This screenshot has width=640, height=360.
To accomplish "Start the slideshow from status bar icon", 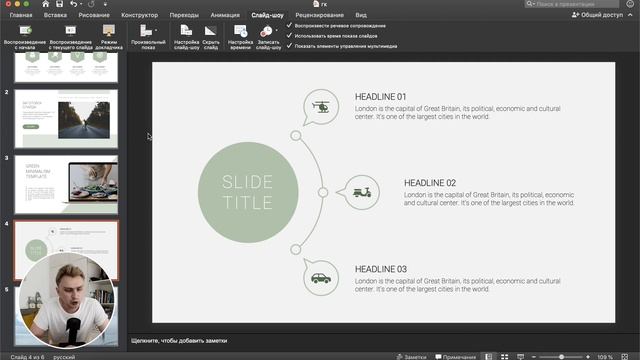I will (x=520, y=356).
